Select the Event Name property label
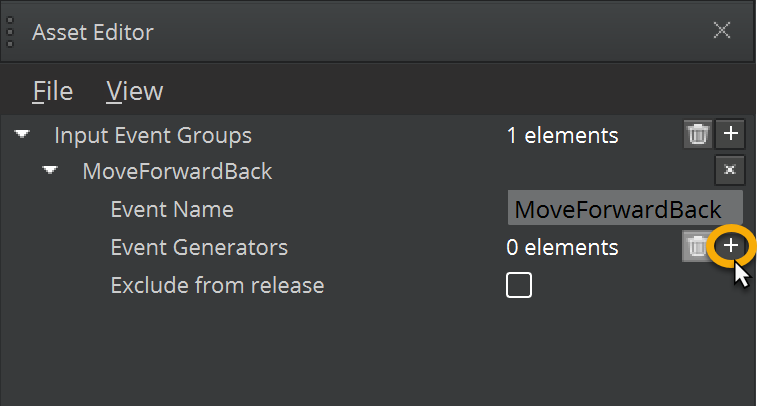Viewport: 757px width, 406px height. pos(172,210)
